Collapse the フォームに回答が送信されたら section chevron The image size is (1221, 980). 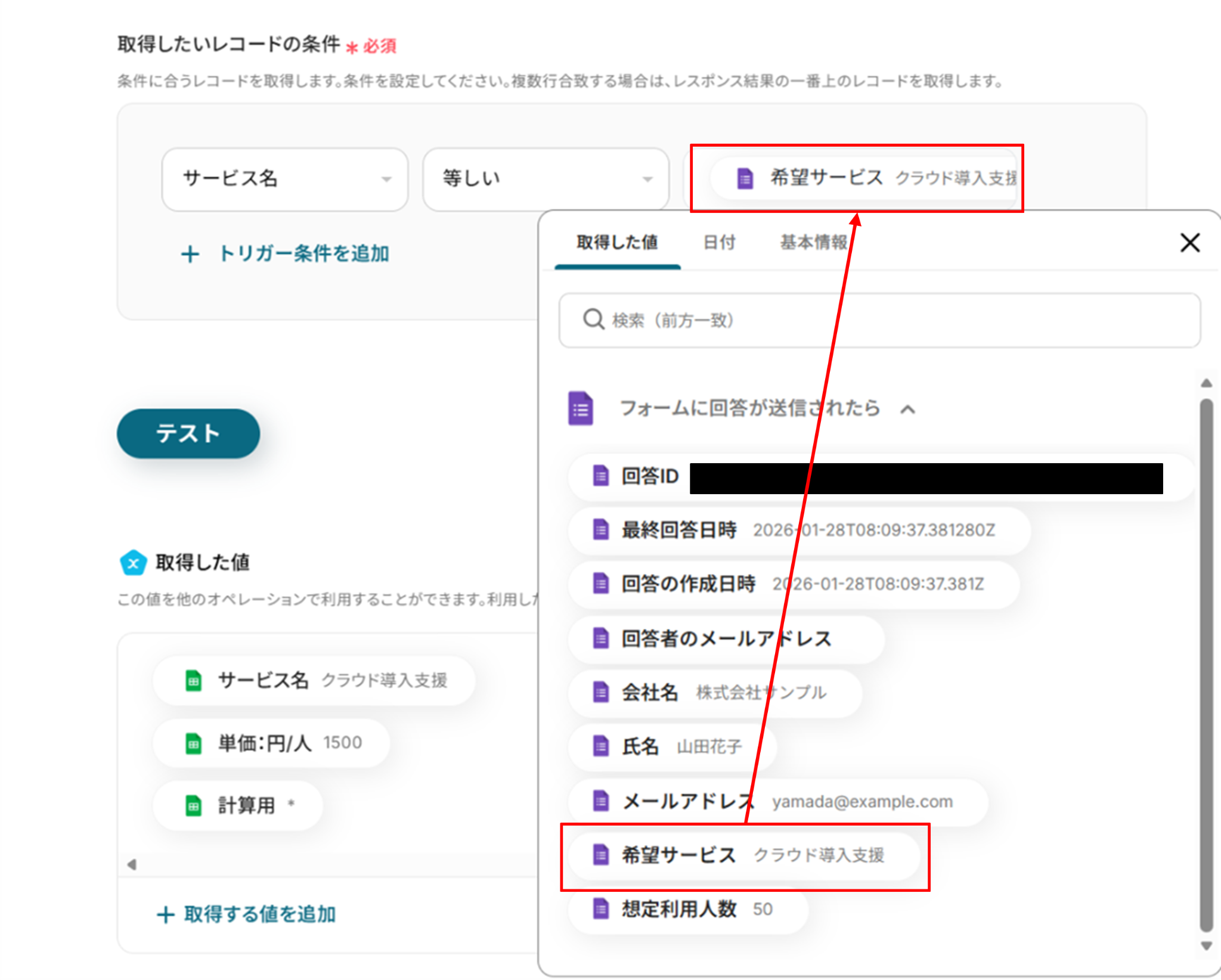click(907, 410)
